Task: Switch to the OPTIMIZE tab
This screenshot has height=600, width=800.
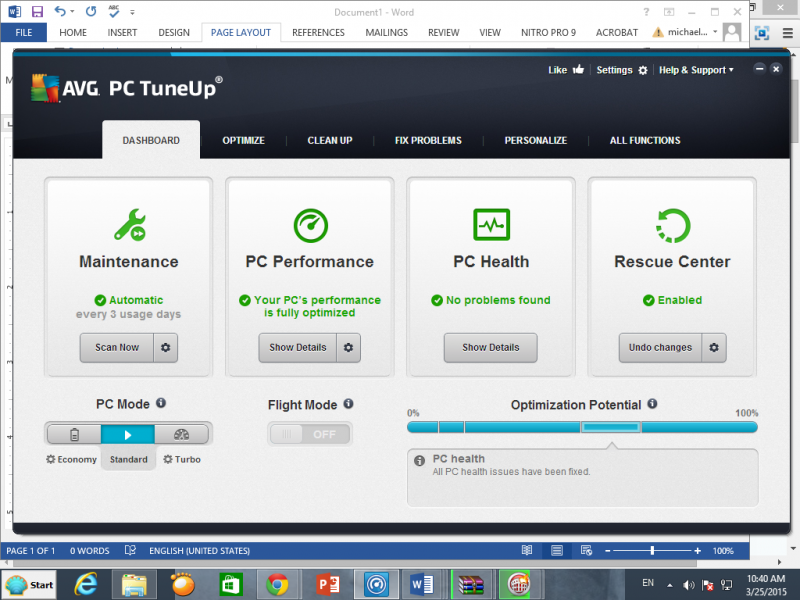Action: pyautogui.click(x=243, y=140)
